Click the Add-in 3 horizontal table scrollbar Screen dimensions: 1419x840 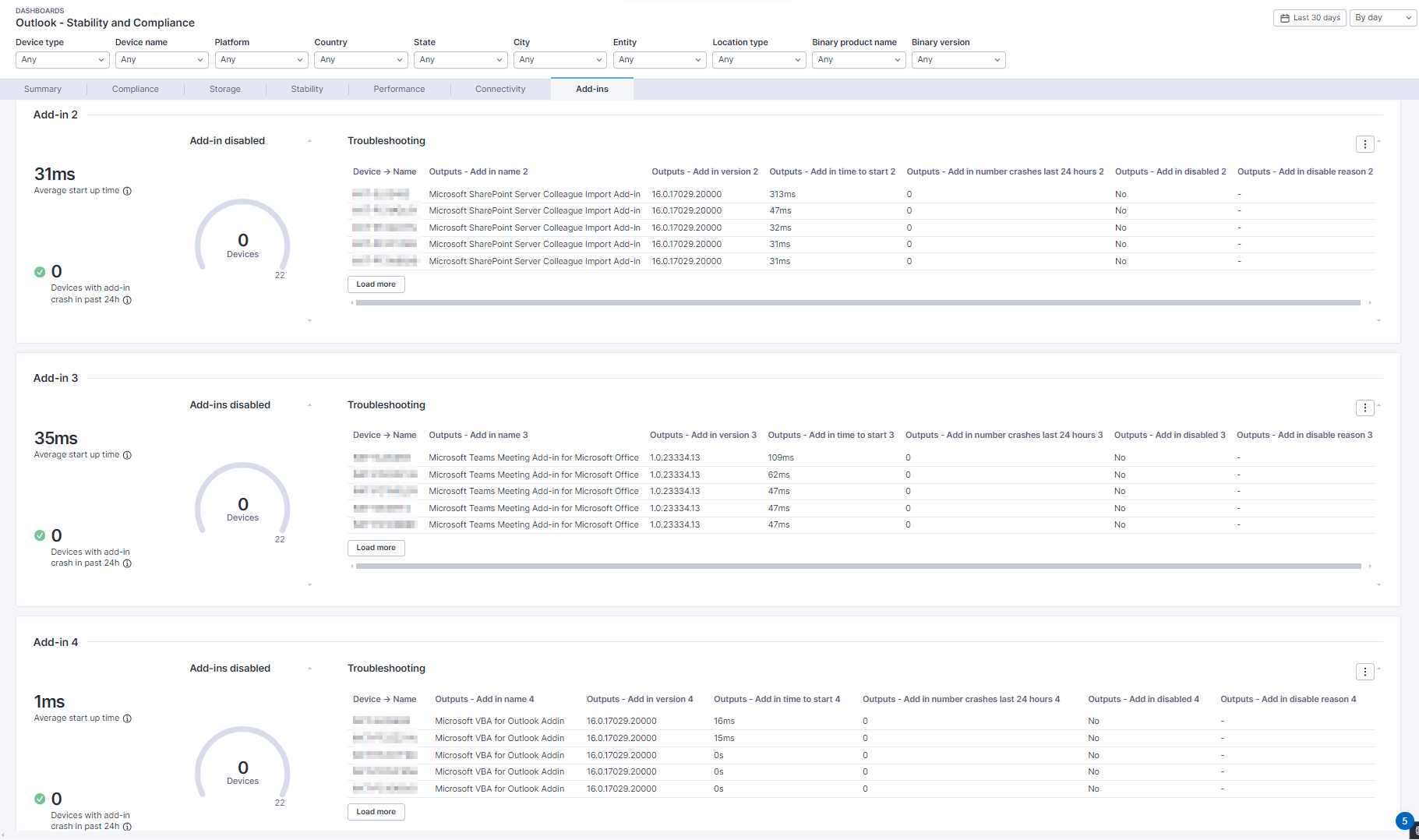click(x=858, y=566)
